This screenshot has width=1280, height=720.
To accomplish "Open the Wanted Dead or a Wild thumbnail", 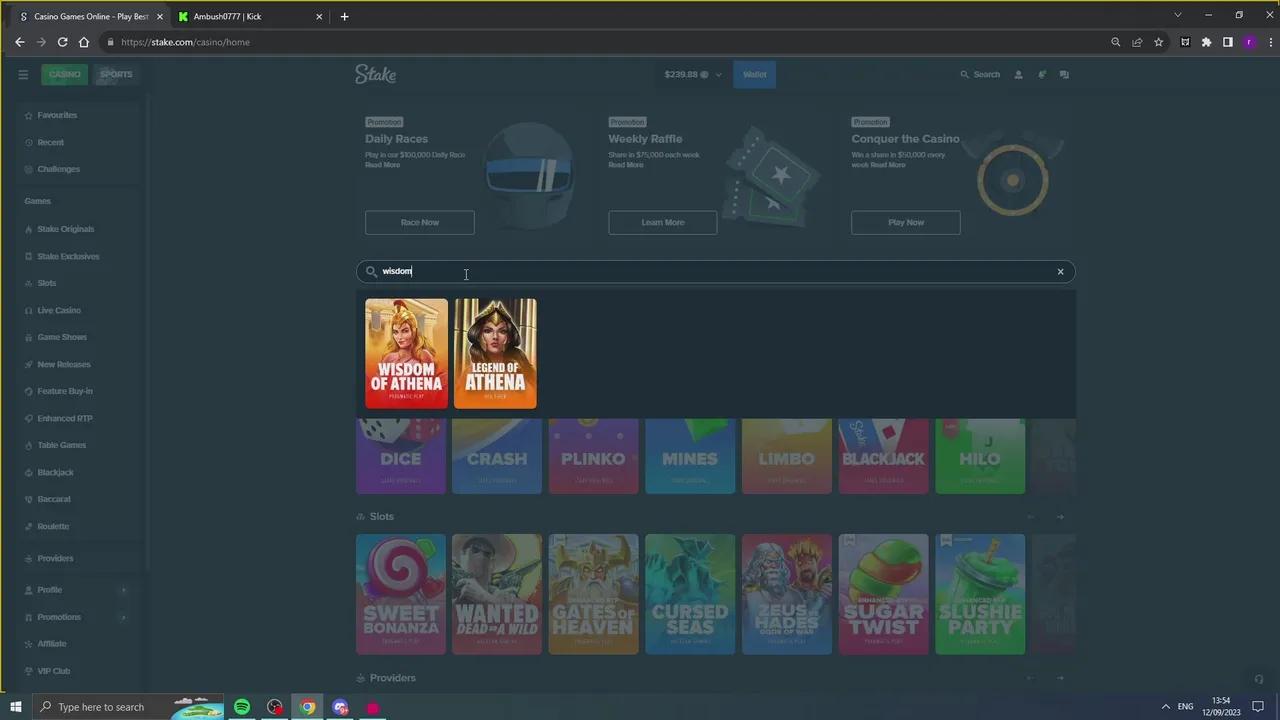I will tap(497, 594).
